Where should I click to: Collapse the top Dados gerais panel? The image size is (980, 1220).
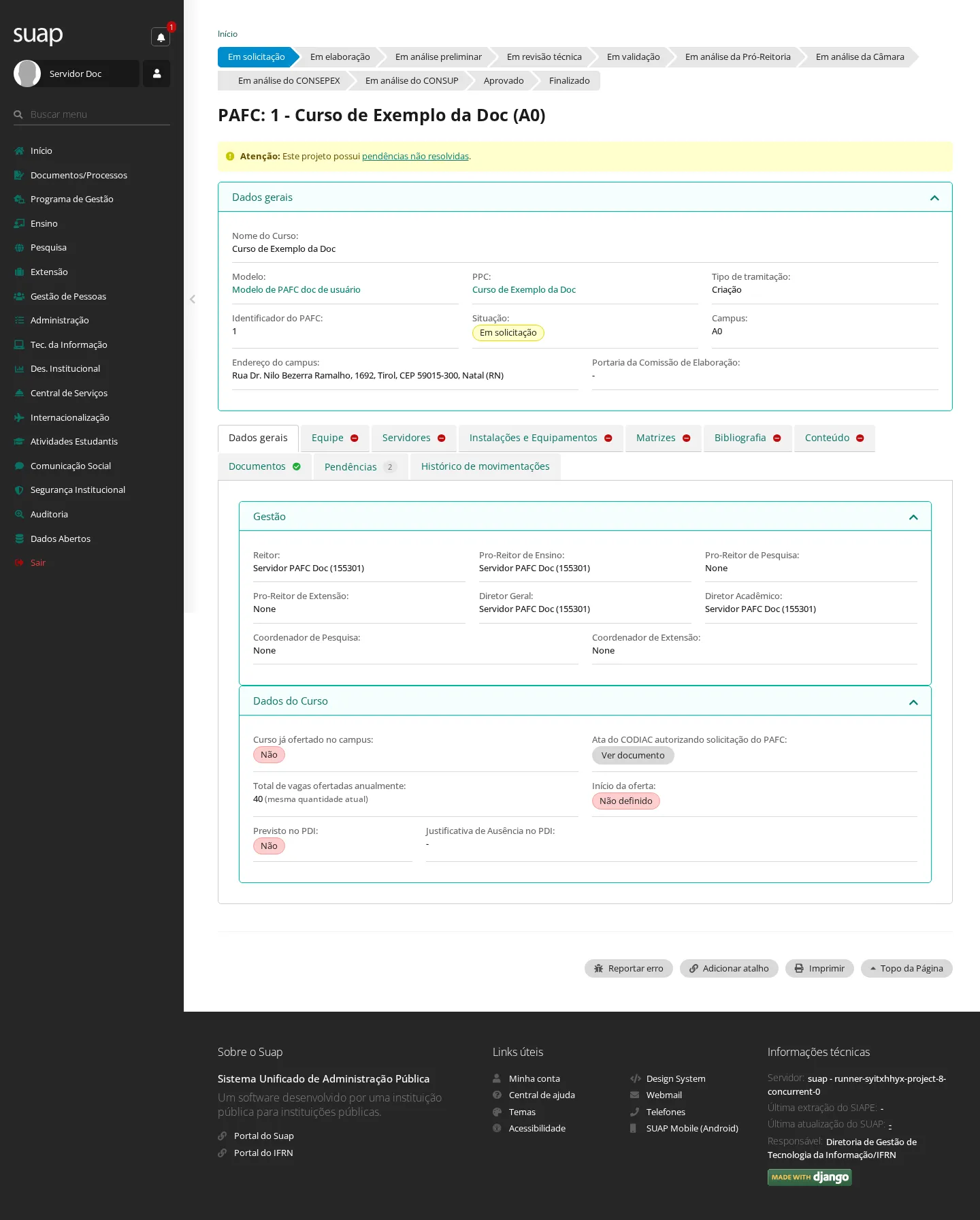coord(934,197)
